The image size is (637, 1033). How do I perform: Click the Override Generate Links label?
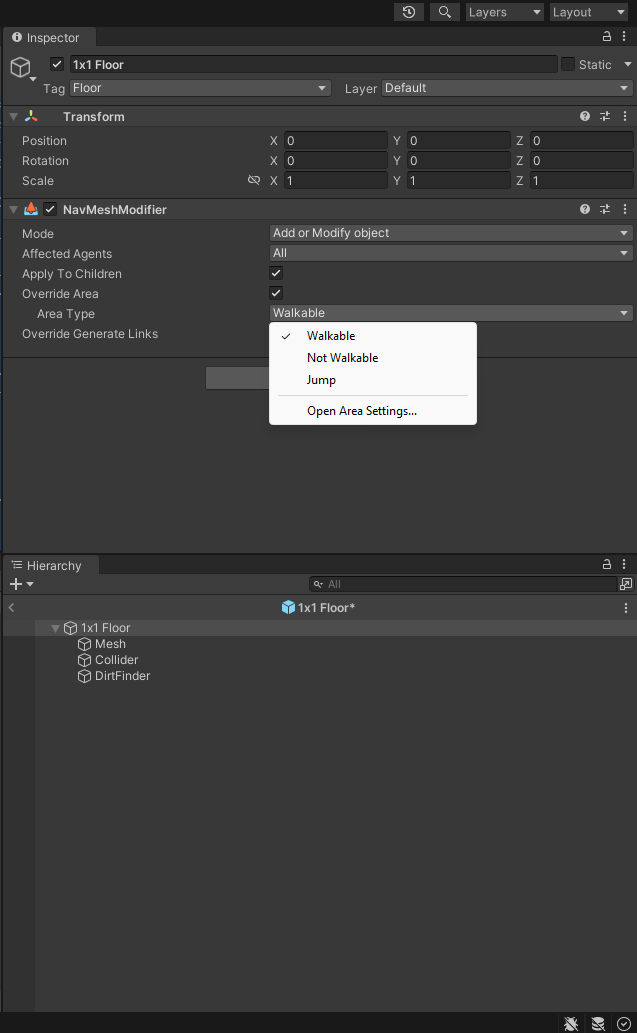pos(90,334)
